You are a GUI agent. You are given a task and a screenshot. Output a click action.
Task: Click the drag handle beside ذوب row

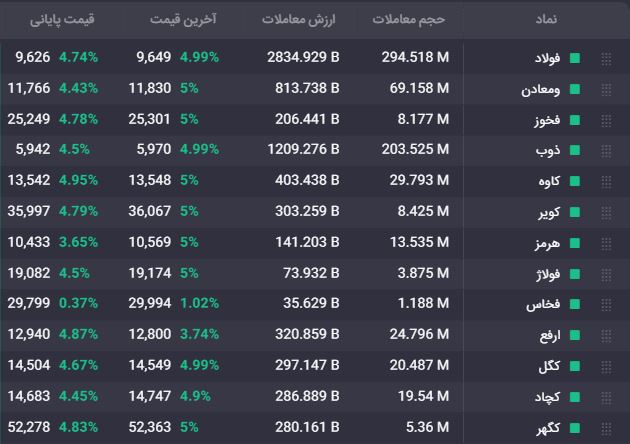[606, 151]
